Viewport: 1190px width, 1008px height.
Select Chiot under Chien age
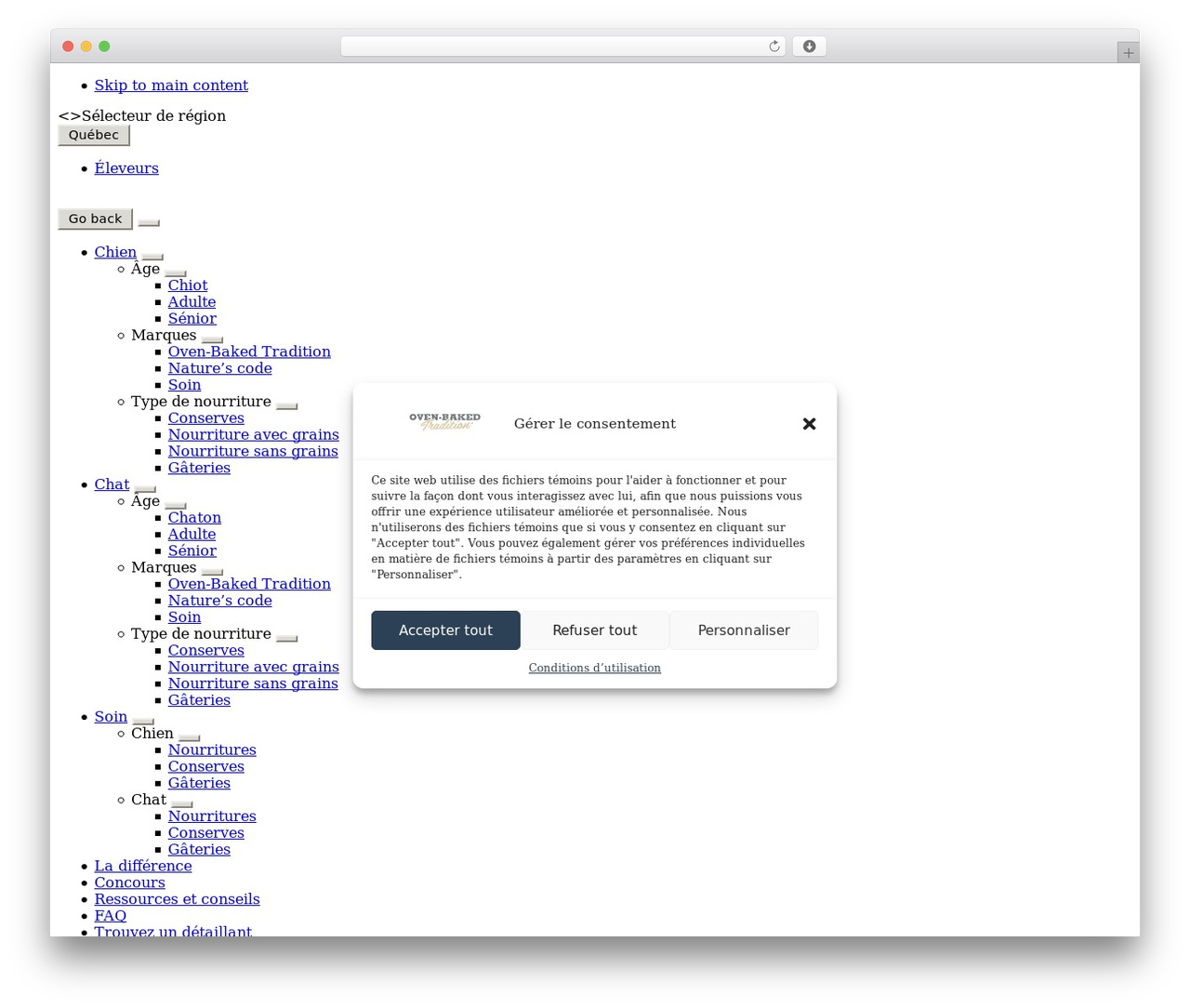point(188,285)
